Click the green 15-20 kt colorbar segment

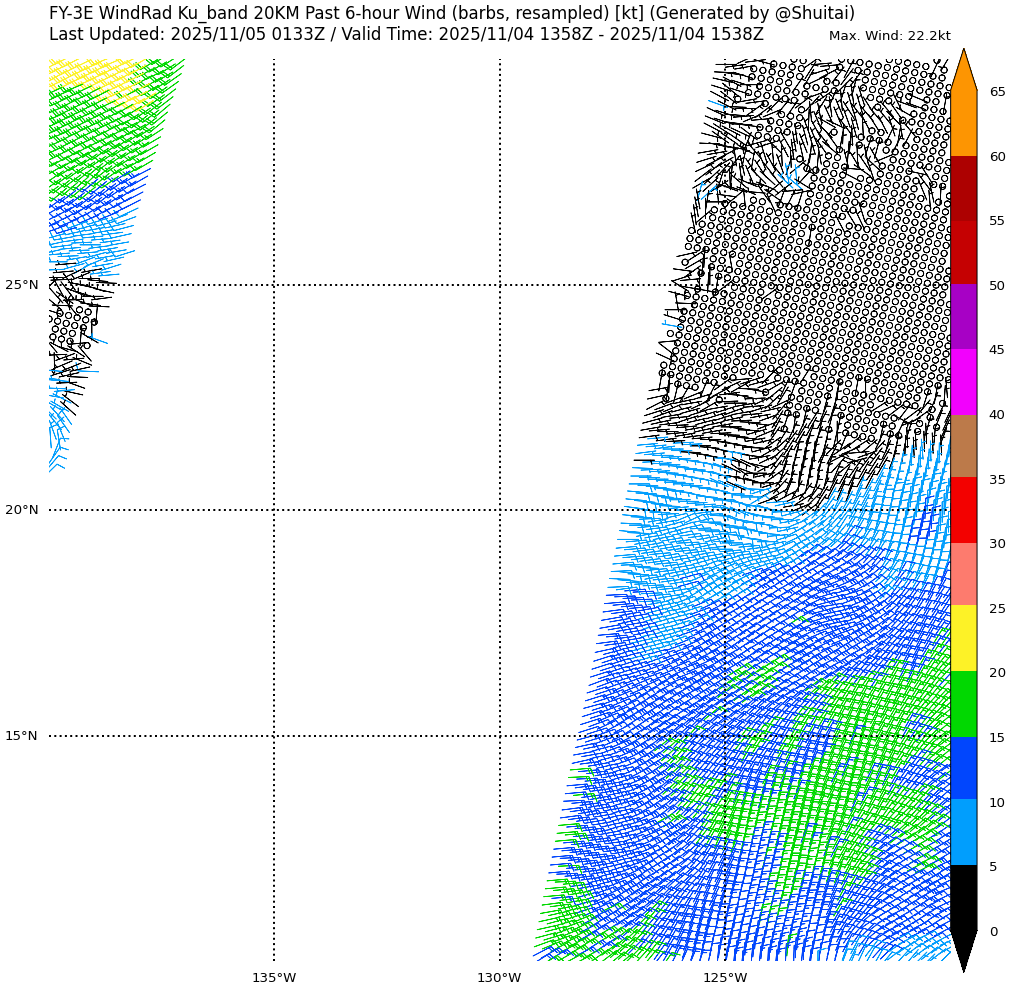pos(963,704)
